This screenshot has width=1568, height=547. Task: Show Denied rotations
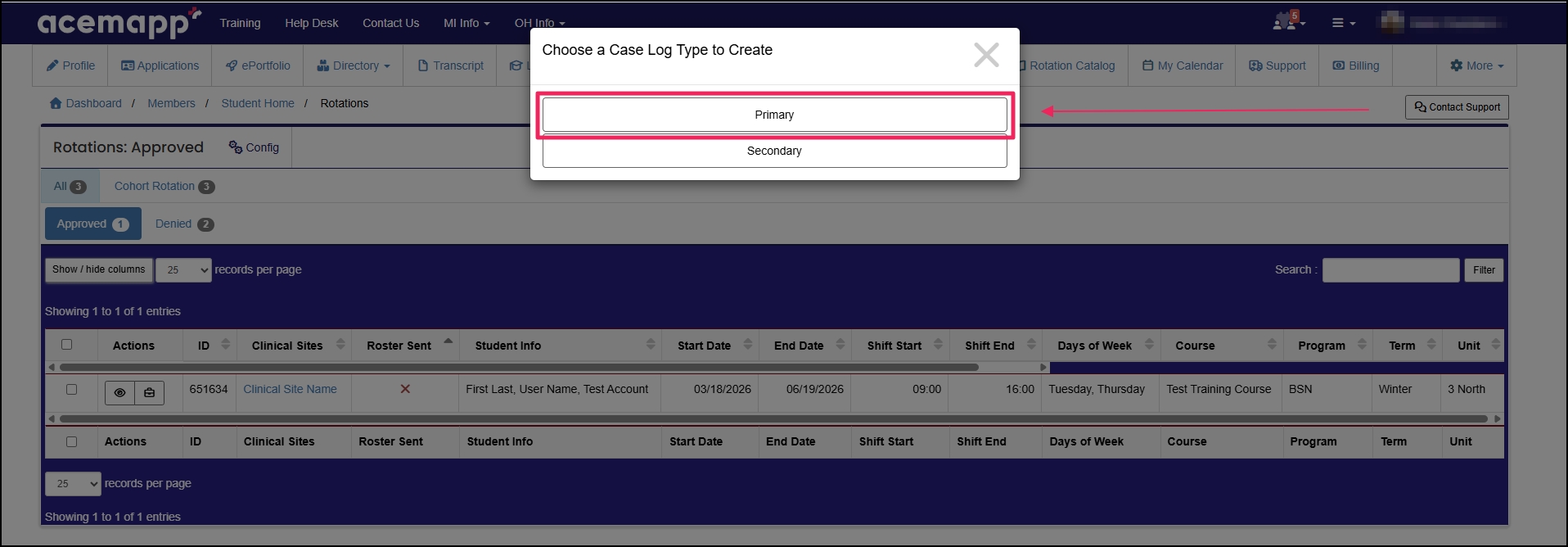point(184,224)
